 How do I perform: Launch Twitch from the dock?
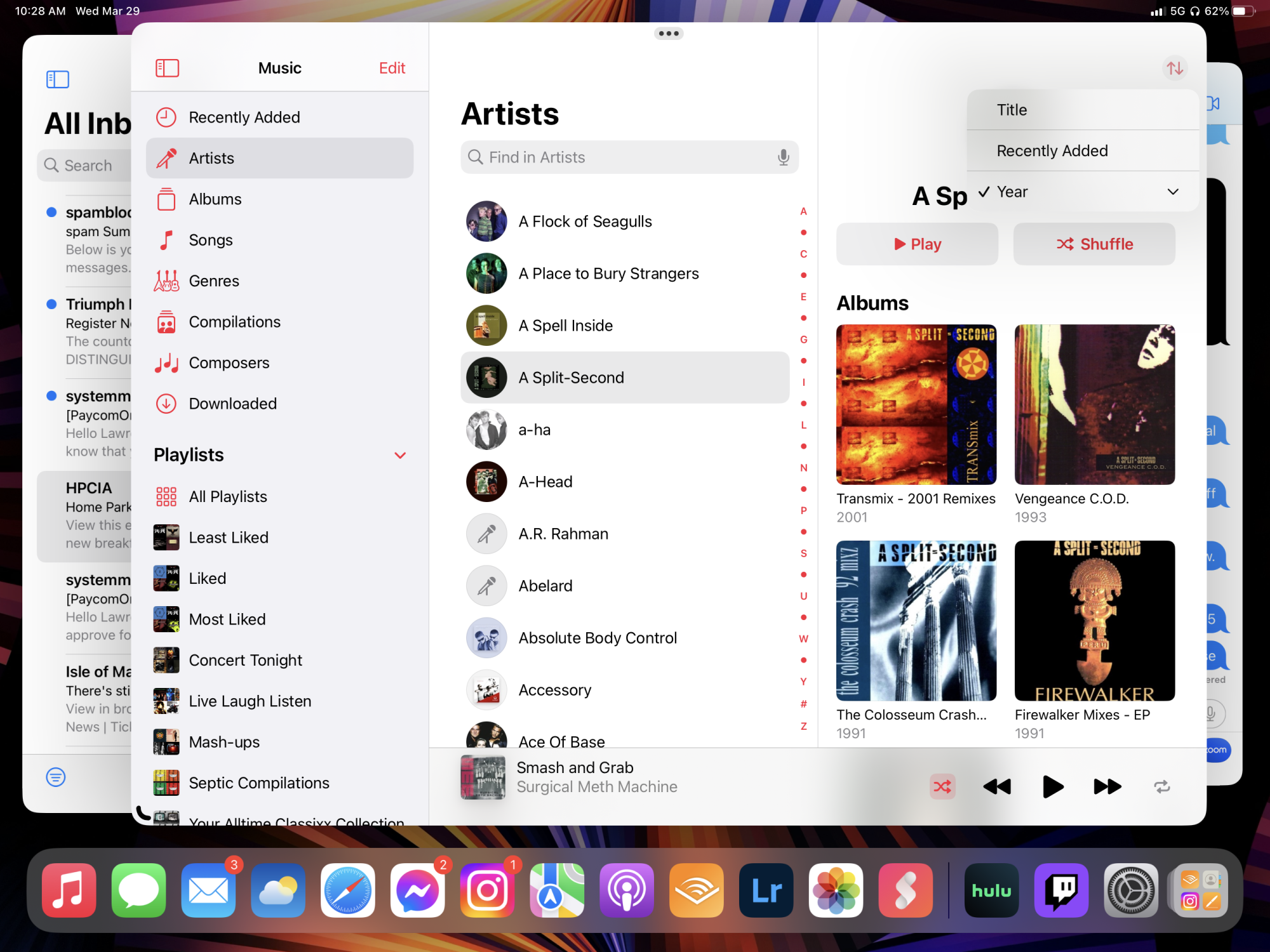pyautogui.click(x=1061, y=890)
